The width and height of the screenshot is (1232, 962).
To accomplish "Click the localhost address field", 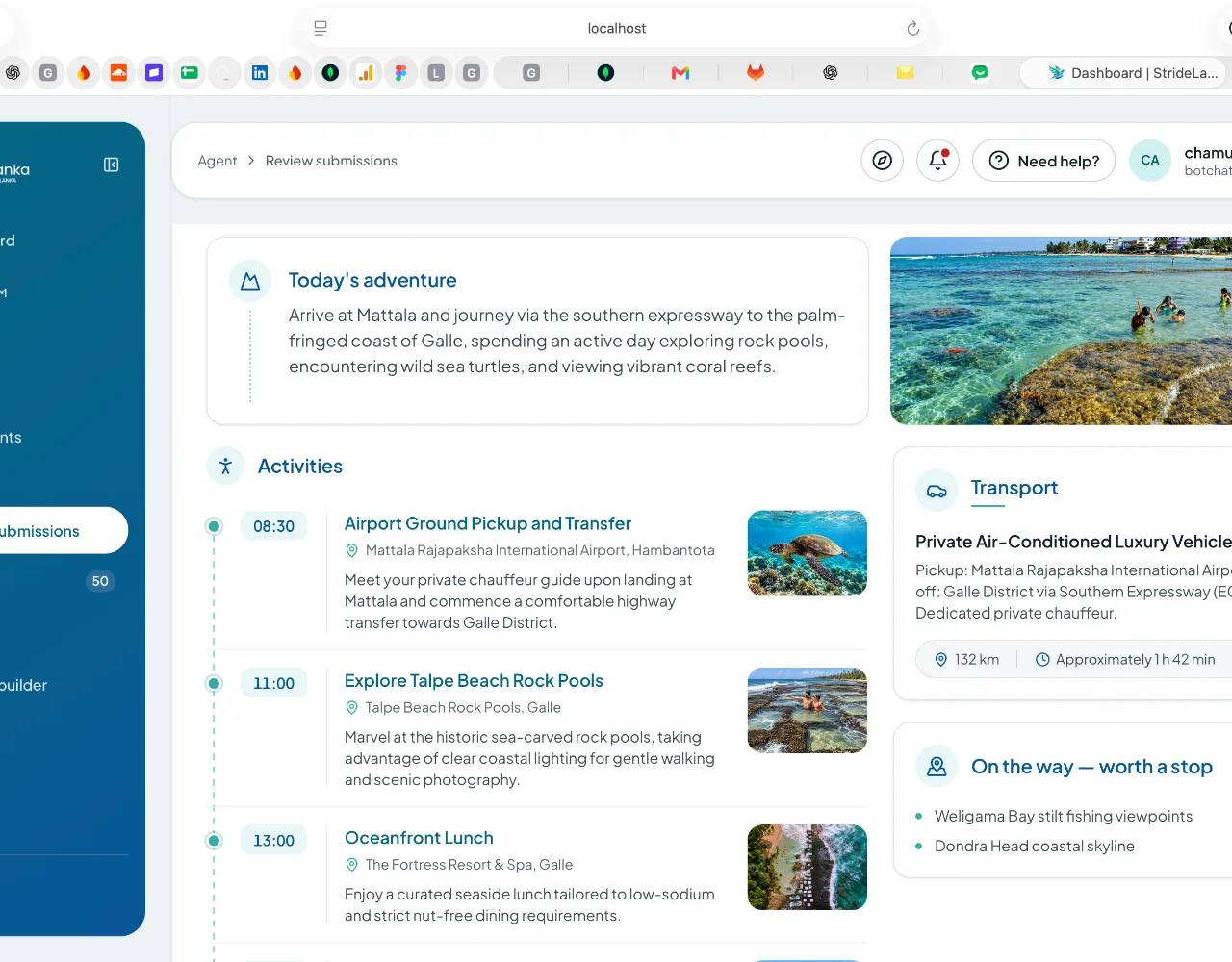I will point(617,29).
